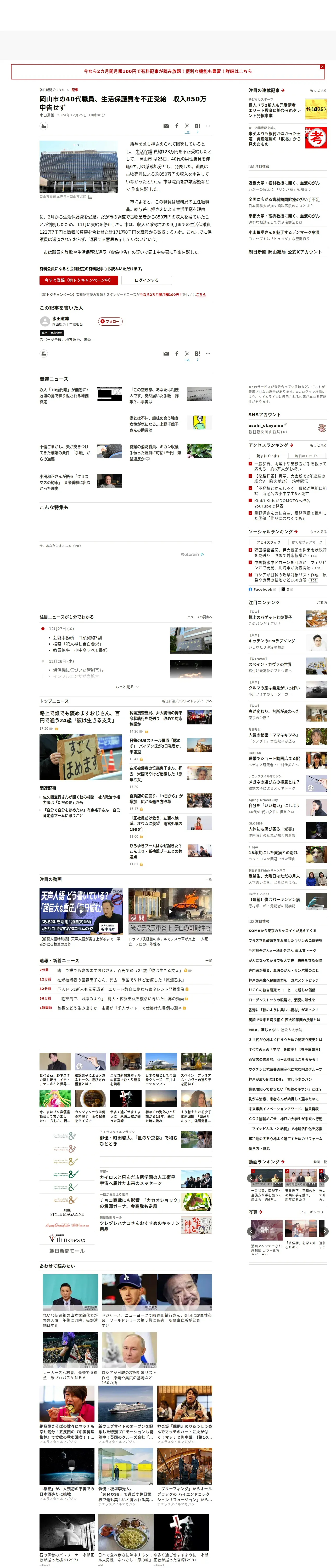336x1568 pixels.
Task: Open 小田和正さんが語る クリスマスの約束 article
Action: [65, 483]
